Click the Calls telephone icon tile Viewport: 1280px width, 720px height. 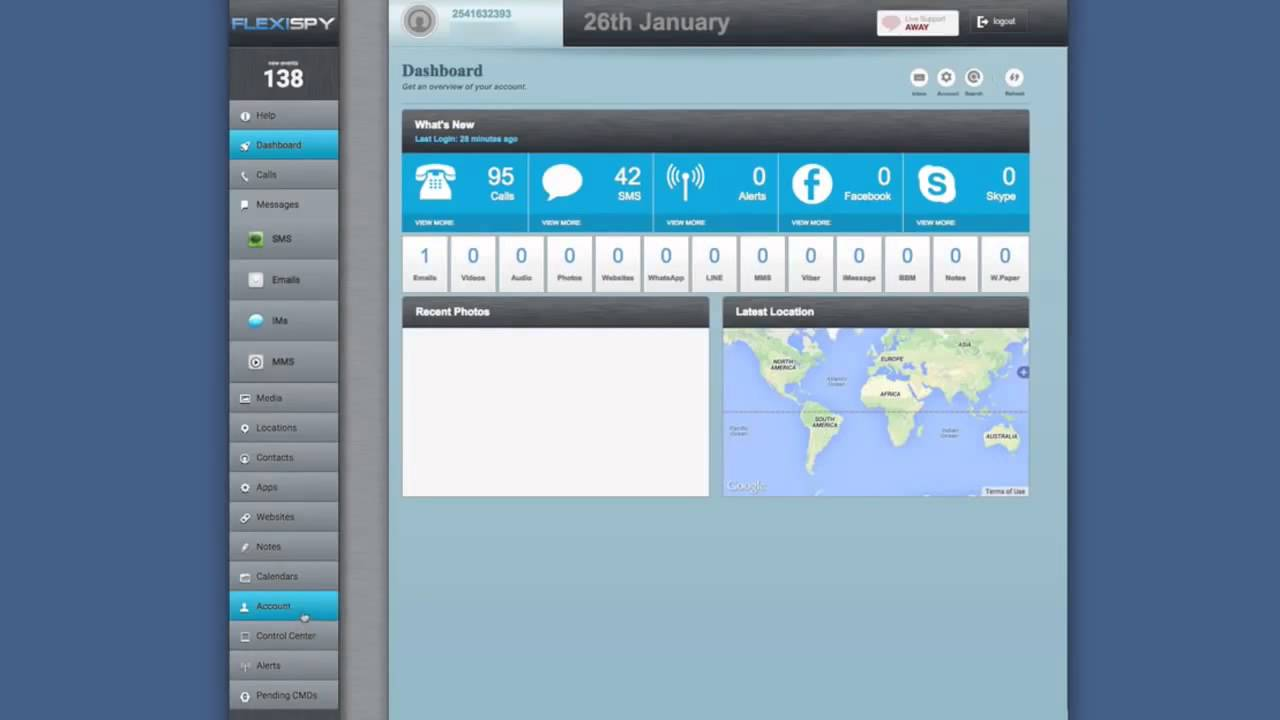435,183
